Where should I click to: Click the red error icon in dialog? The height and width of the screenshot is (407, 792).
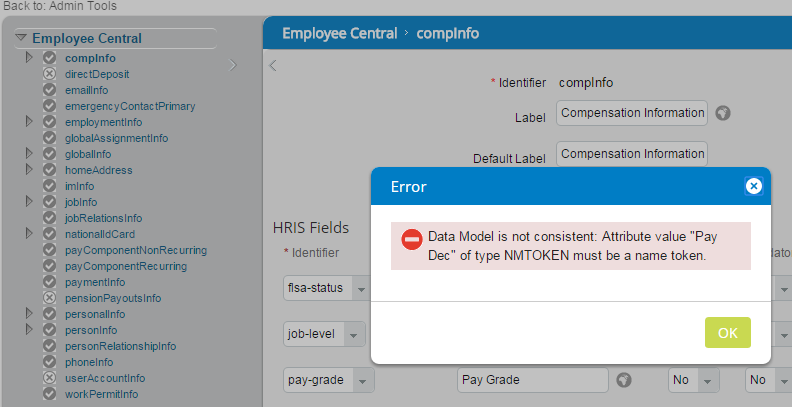(412, 239)
